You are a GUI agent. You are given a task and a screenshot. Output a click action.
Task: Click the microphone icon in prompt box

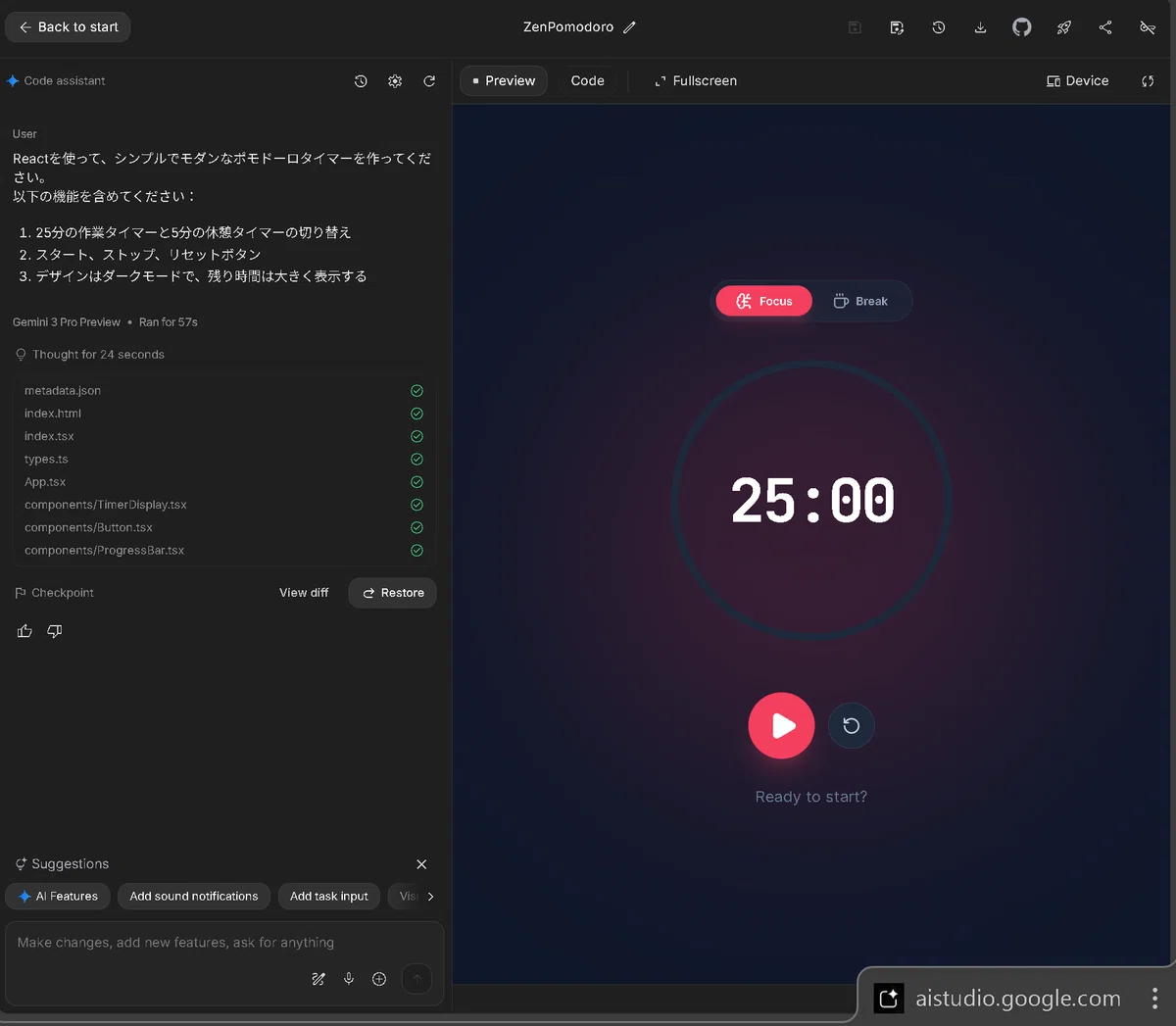(x=349, y=979)
